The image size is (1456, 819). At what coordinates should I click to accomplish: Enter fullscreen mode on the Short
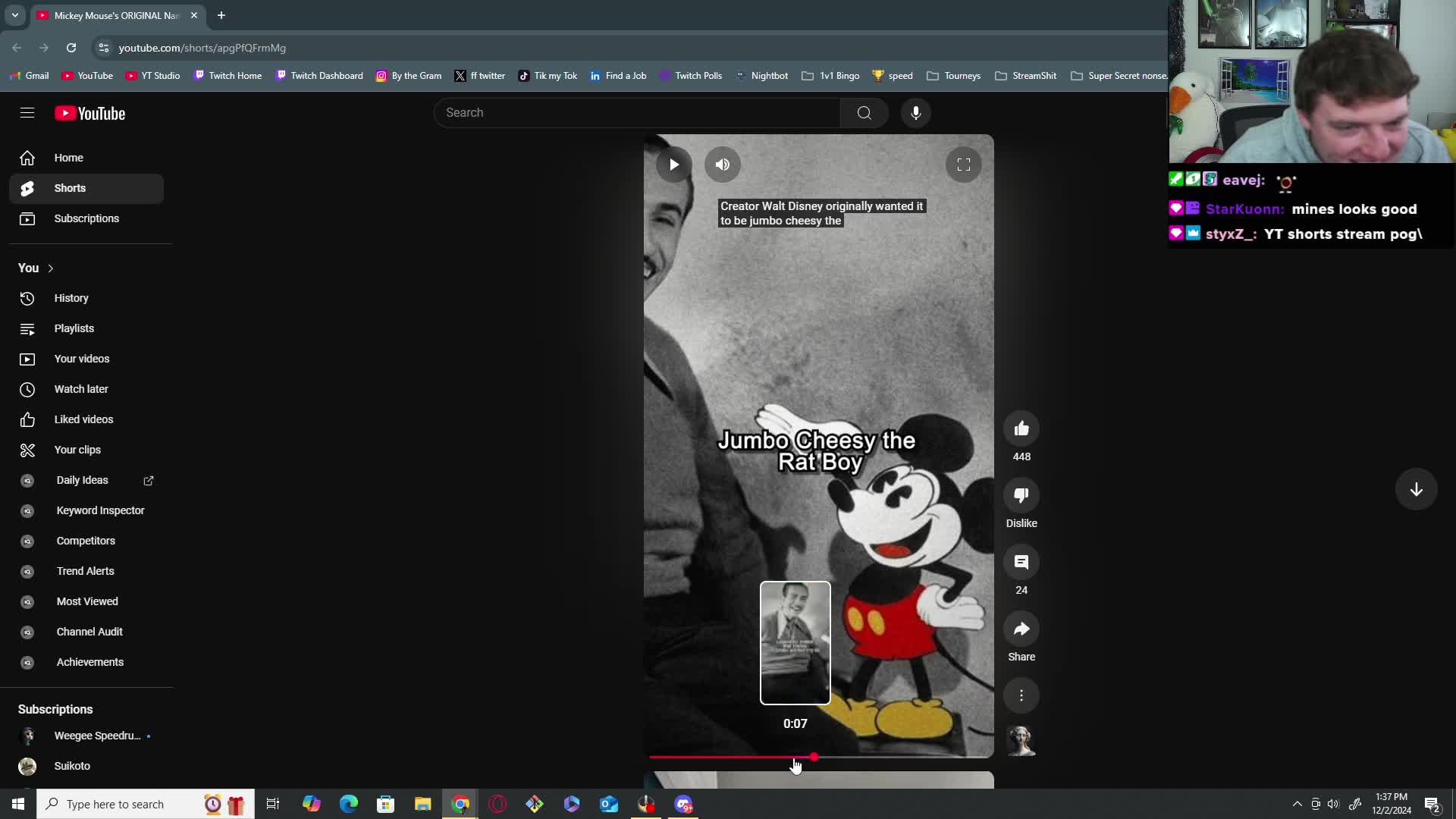964,165
